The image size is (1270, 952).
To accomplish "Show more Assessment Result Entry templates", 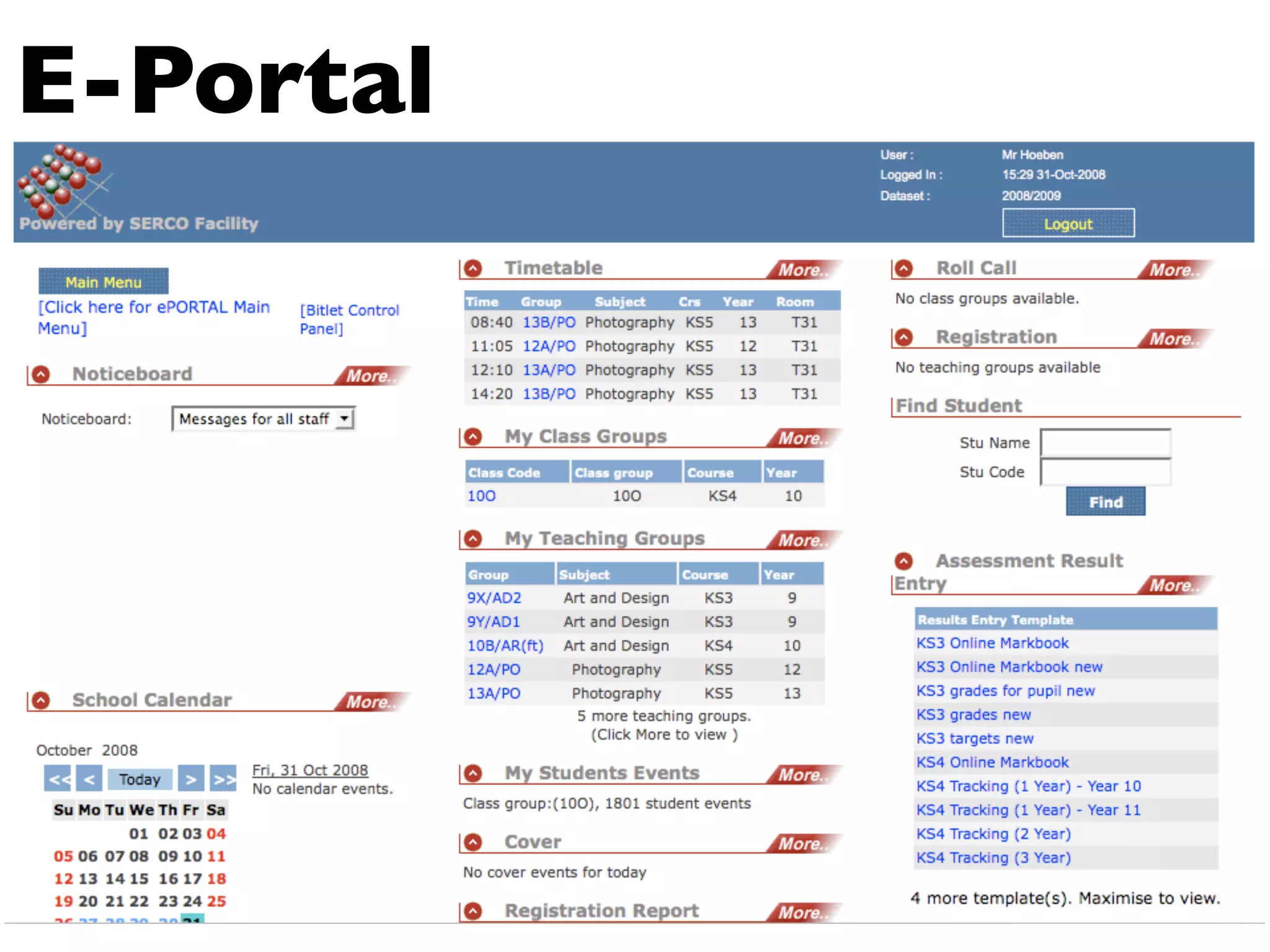I will (1173, 585).
